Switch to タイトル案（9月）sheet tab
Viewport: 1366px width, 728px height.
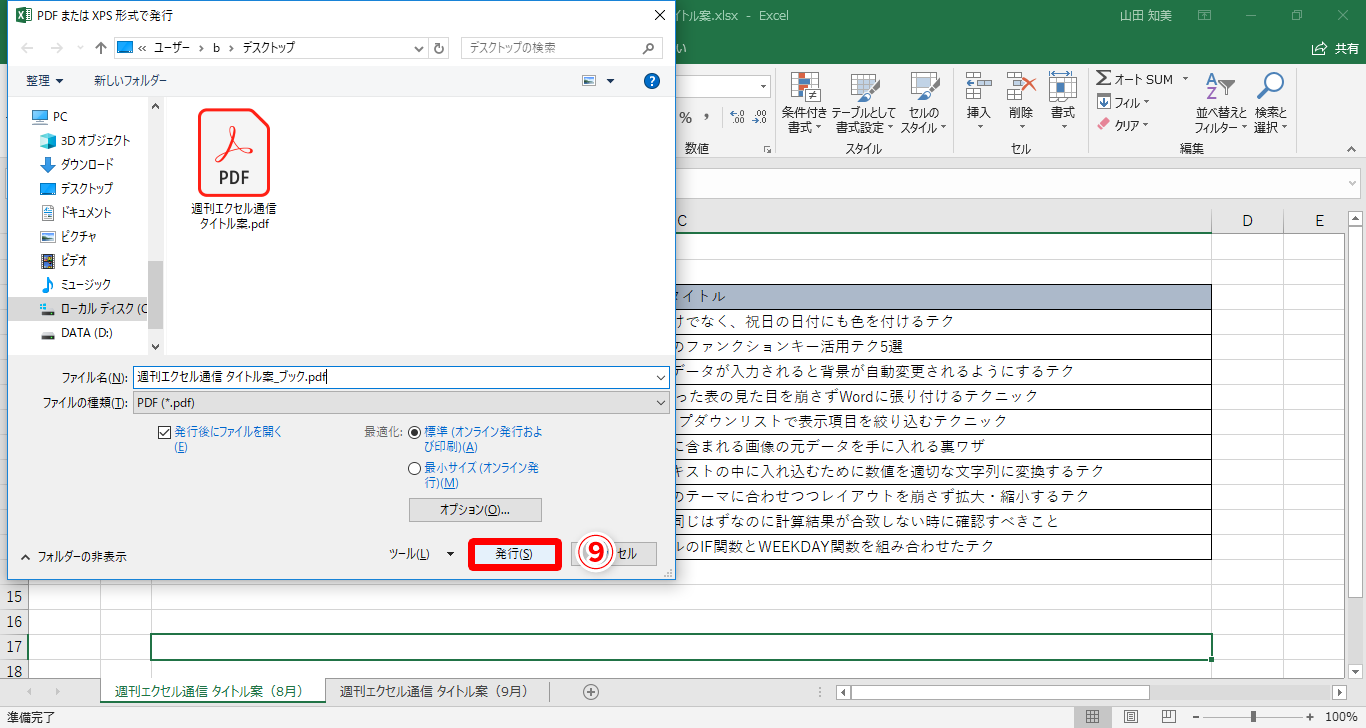click(x=434, y=692)
